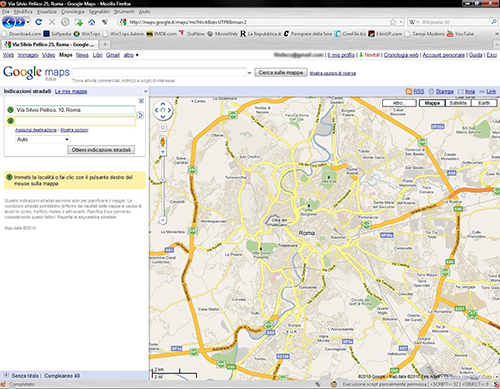This screenshot has height=389, width=500.
Task: Go forward with the Firefox forward arrow
Action: tap(20, 22)
